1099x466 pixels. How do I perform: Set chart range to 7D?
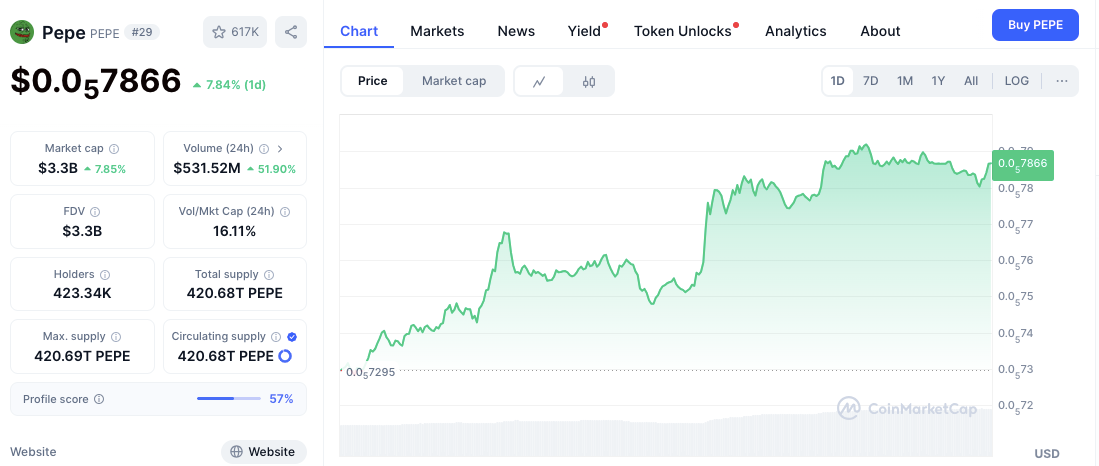pos(871,81)
